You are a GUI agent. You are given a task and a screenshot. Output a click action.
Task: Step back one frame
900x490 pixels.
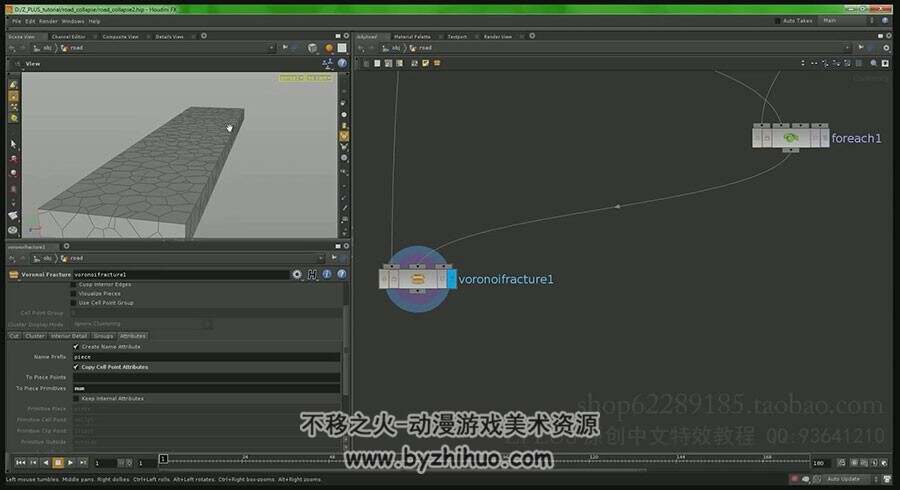pyautogui.click(x=33, y=462)
